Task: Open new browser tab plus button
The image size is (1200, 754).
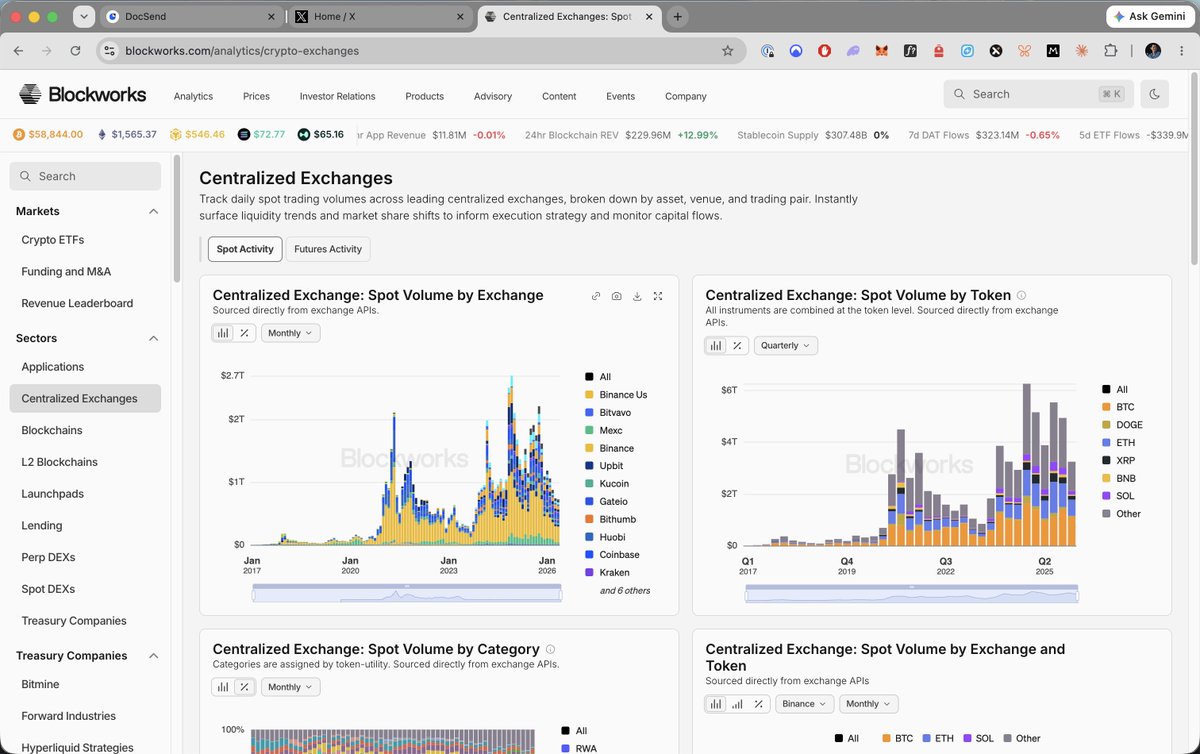Action: pyautogui.click(x=677, y=17)
